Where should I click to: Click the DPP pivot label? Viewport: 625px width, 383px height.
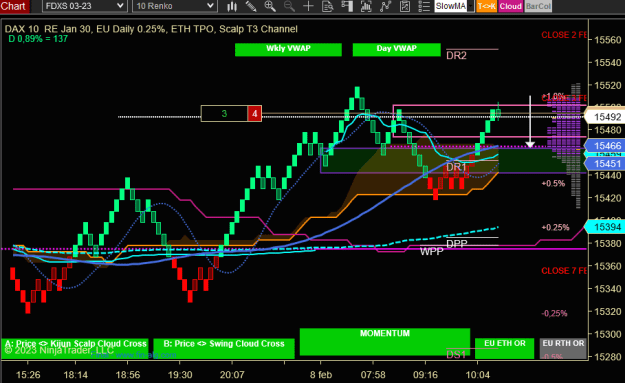(x=456, y=244)
